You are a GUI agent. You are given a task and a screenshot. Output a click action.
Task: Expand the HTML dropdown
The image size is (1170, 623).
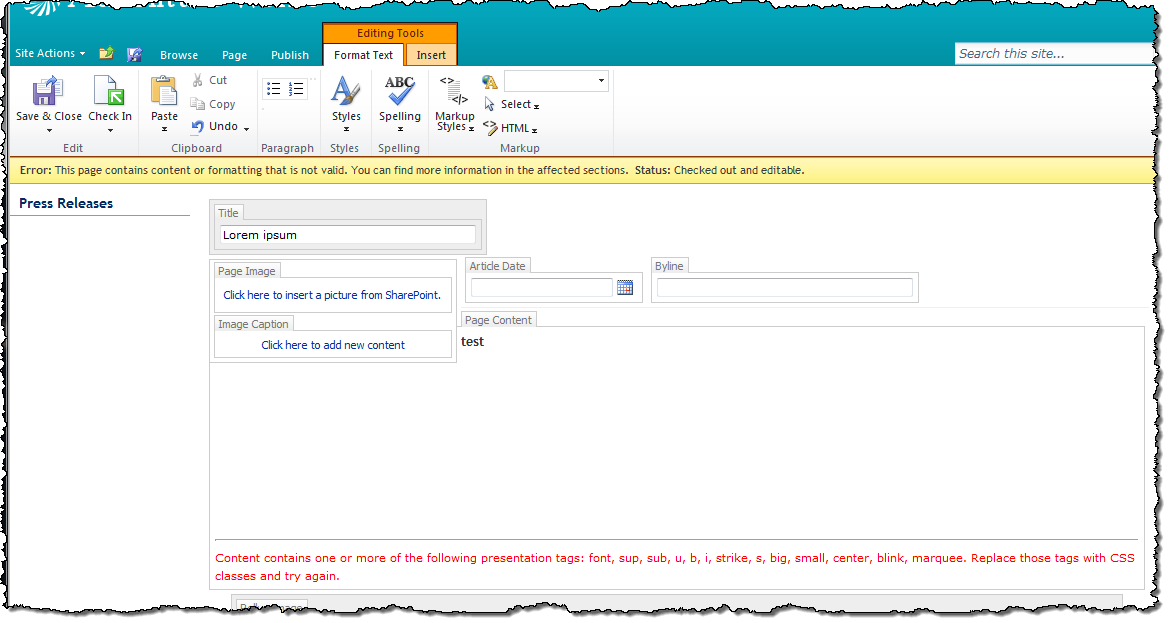click(511, 128)
